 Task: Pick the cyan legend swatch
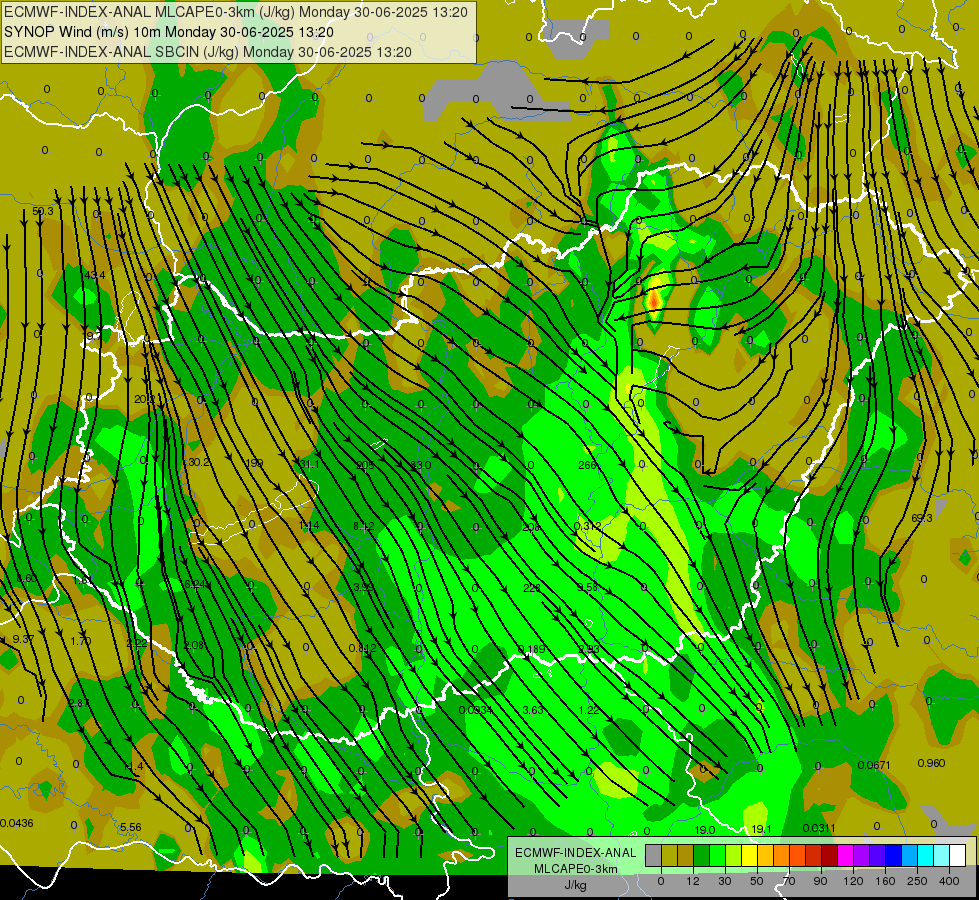pyautogui.click(x=926, y=855)
